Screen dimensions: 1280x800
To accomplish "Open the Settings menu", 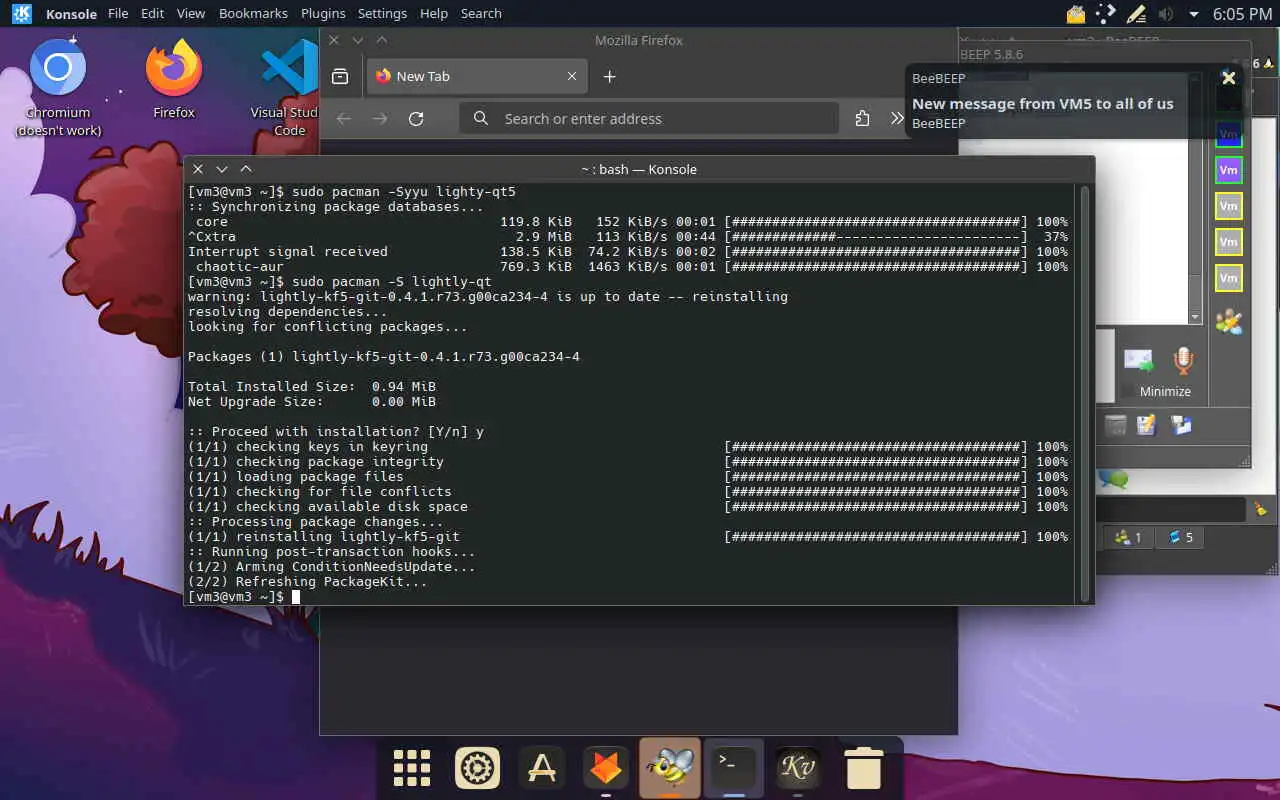I will point(382,14).
